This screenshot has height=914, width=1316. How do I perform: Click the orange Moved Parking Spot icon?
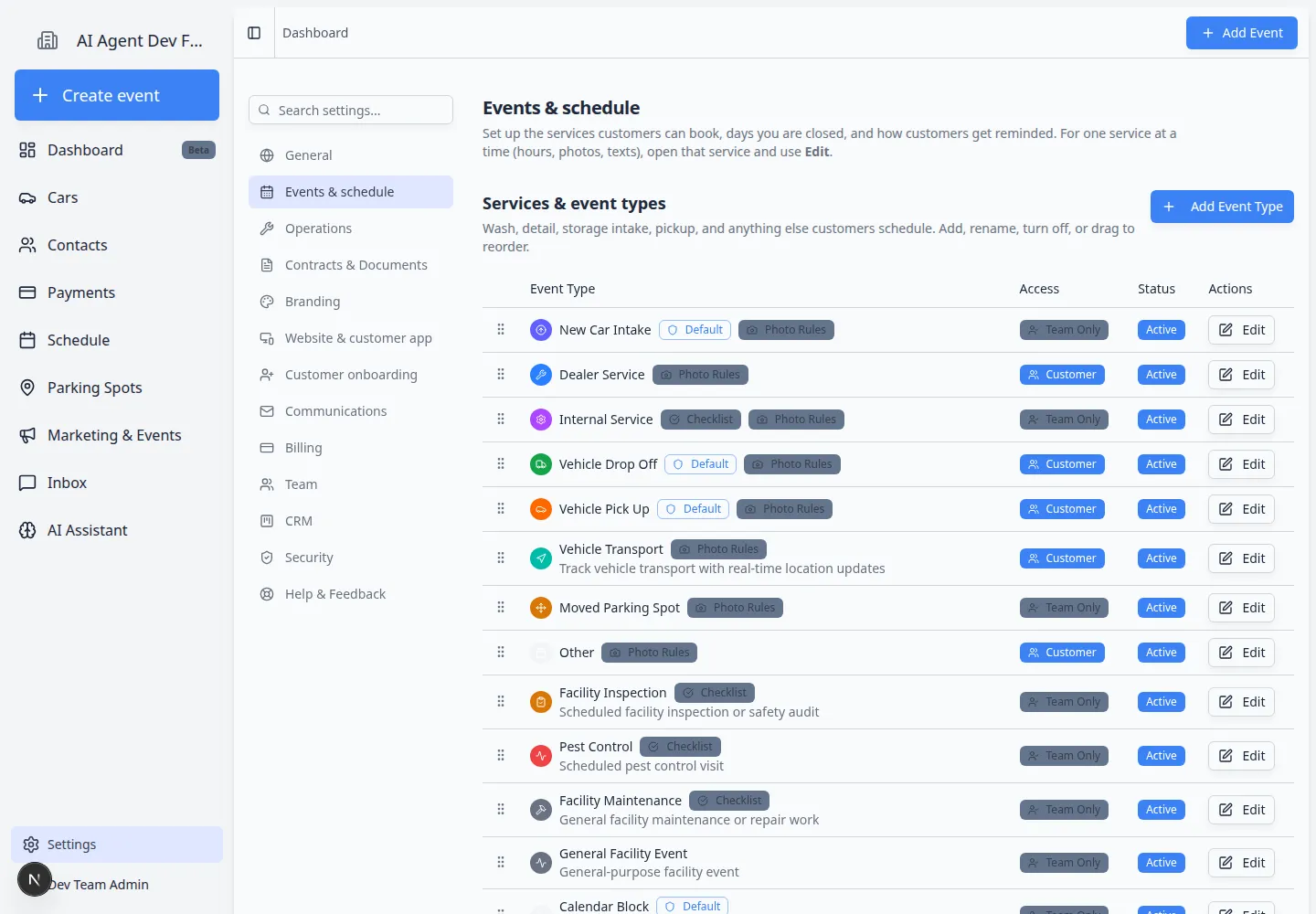(541, 608)
